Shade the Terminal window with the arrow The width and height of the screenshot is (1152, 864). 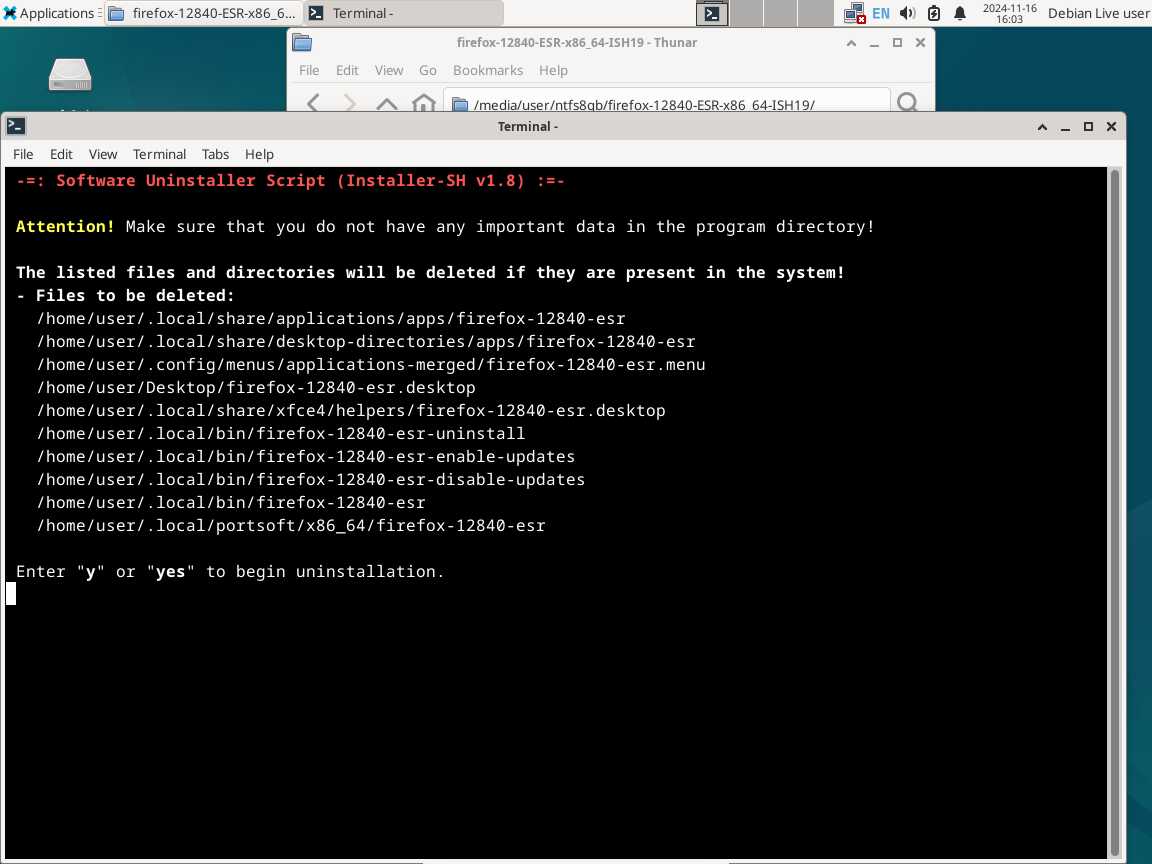[1042, 127]
